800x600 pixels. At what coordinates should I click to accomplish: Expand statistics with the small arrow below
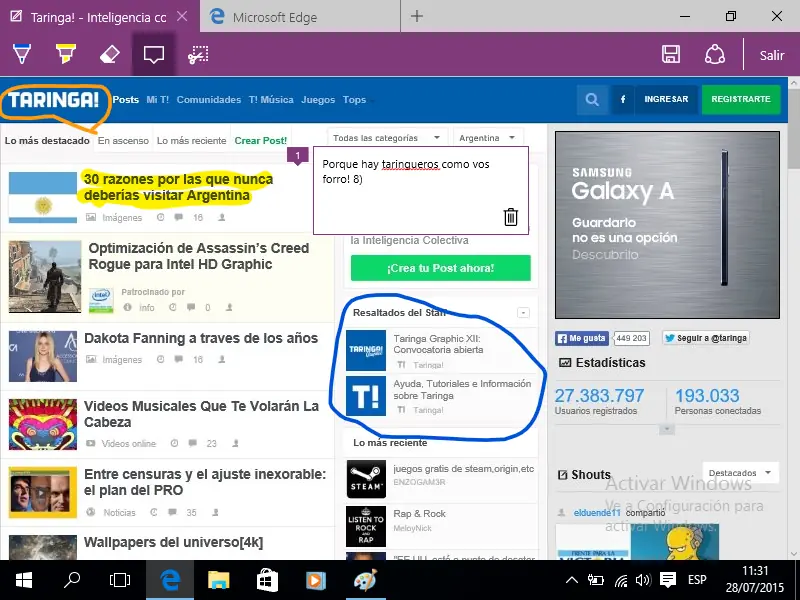[666, 430]
